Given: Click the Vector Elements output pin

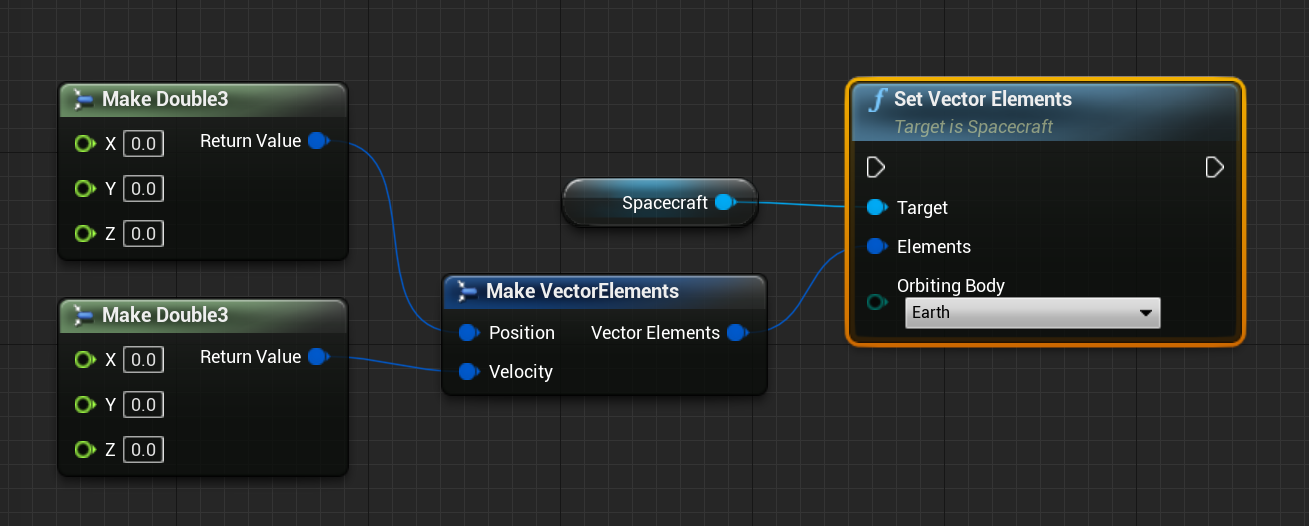Looking at the screenshot, I should pos(737,333).
